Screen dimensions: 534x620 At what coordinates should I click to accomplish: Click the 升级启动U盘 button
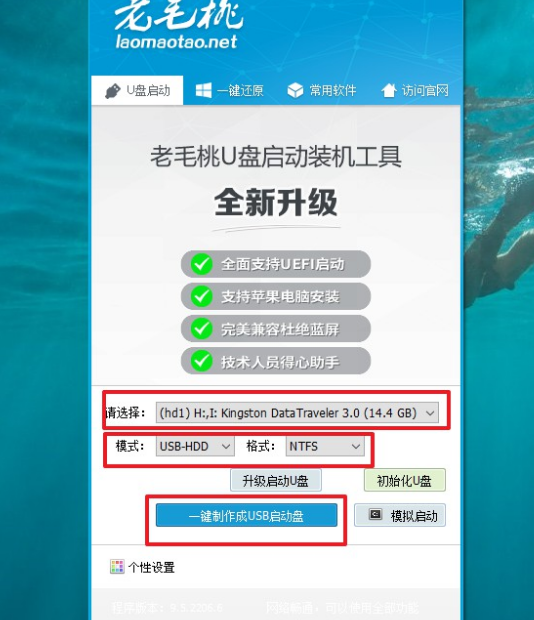[275, 481]
